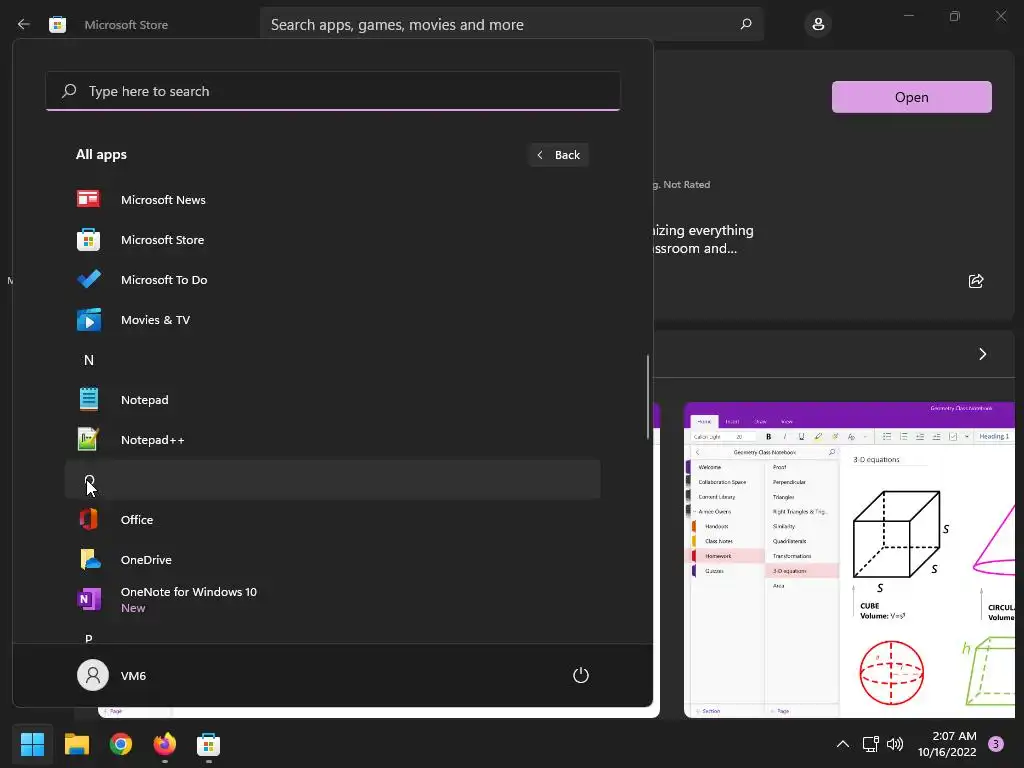Launch Google Chrome from the taskbar

[121, 744]
